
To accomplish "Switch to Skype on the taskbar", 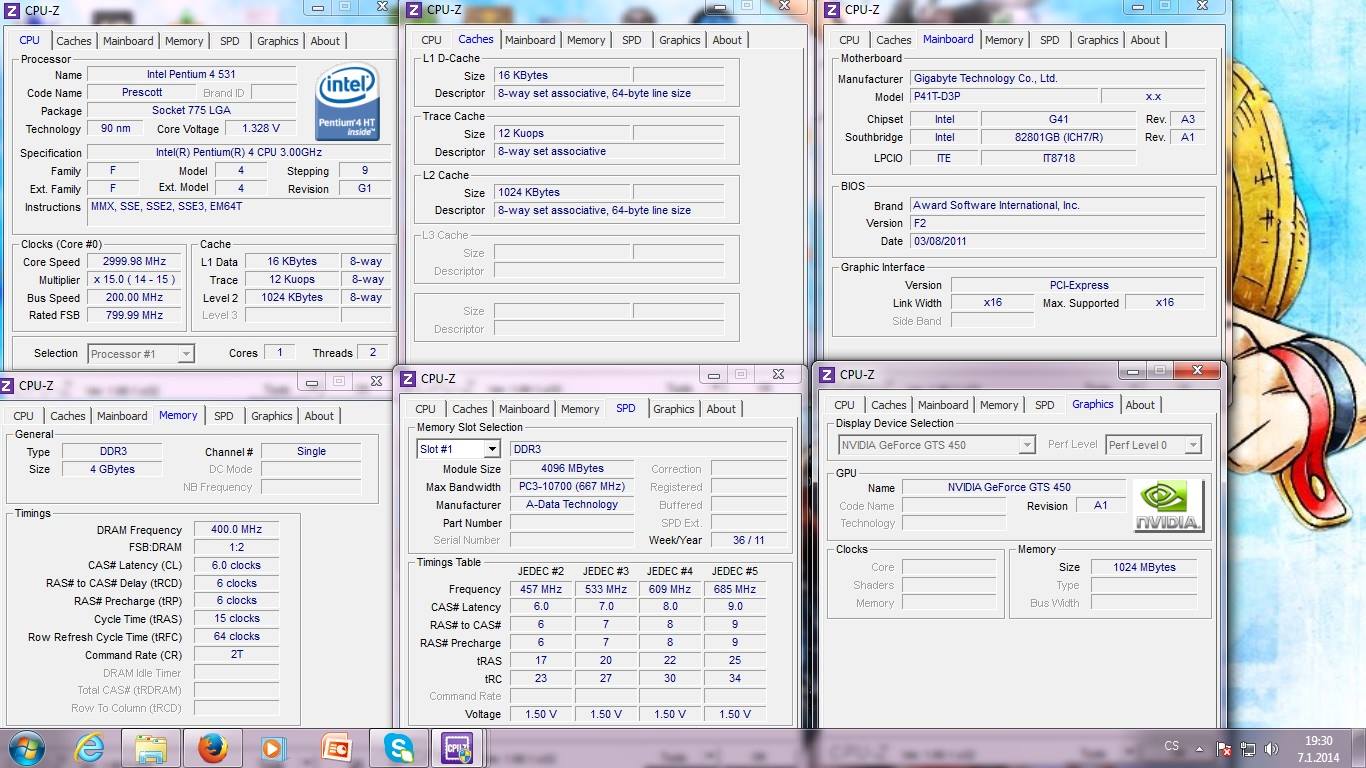I will point(398,747).
